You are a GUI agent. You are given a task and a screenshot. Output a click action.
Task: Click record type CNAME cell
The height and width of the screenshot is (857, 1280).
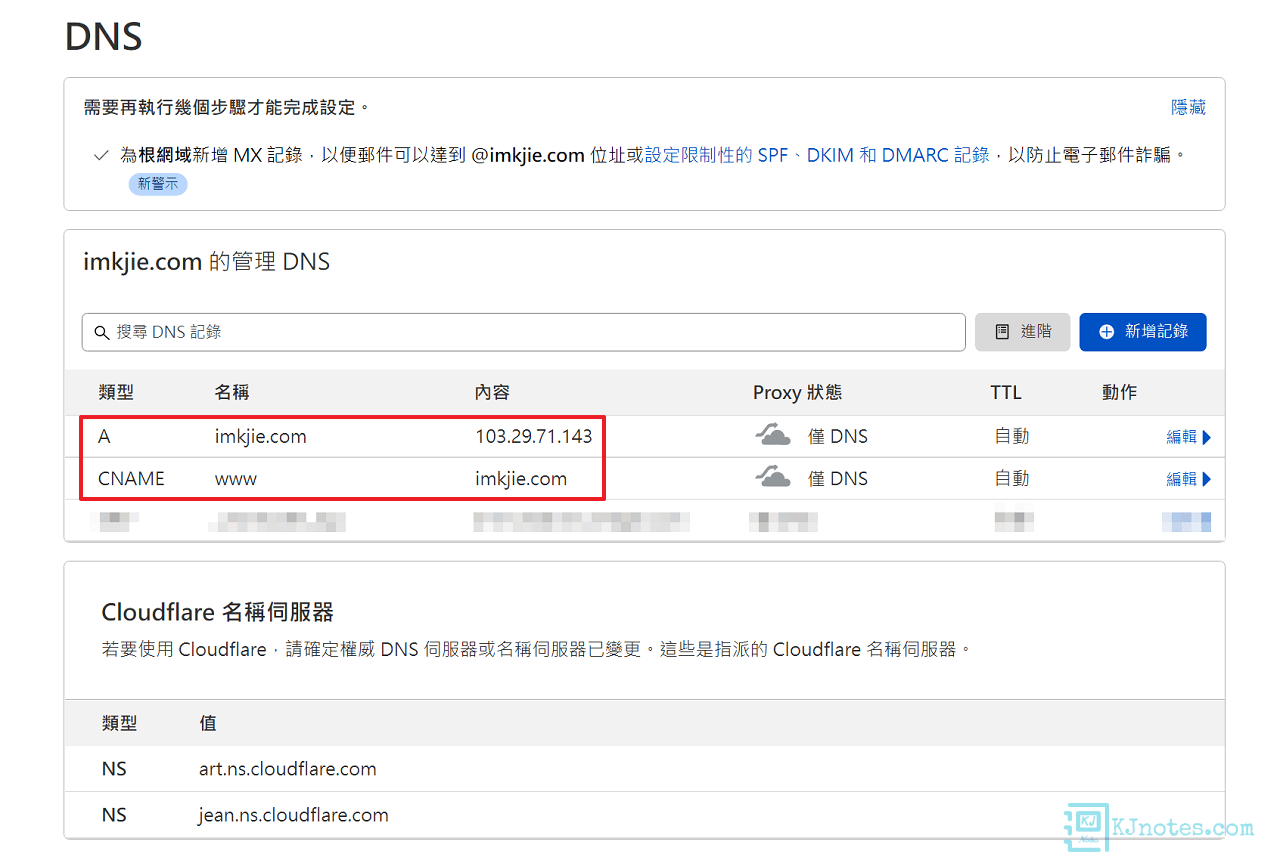click(131, 479)
